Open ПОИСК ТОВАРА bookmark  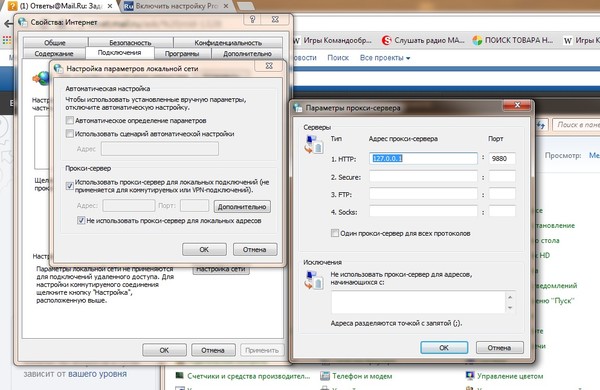tap(513, 40)
